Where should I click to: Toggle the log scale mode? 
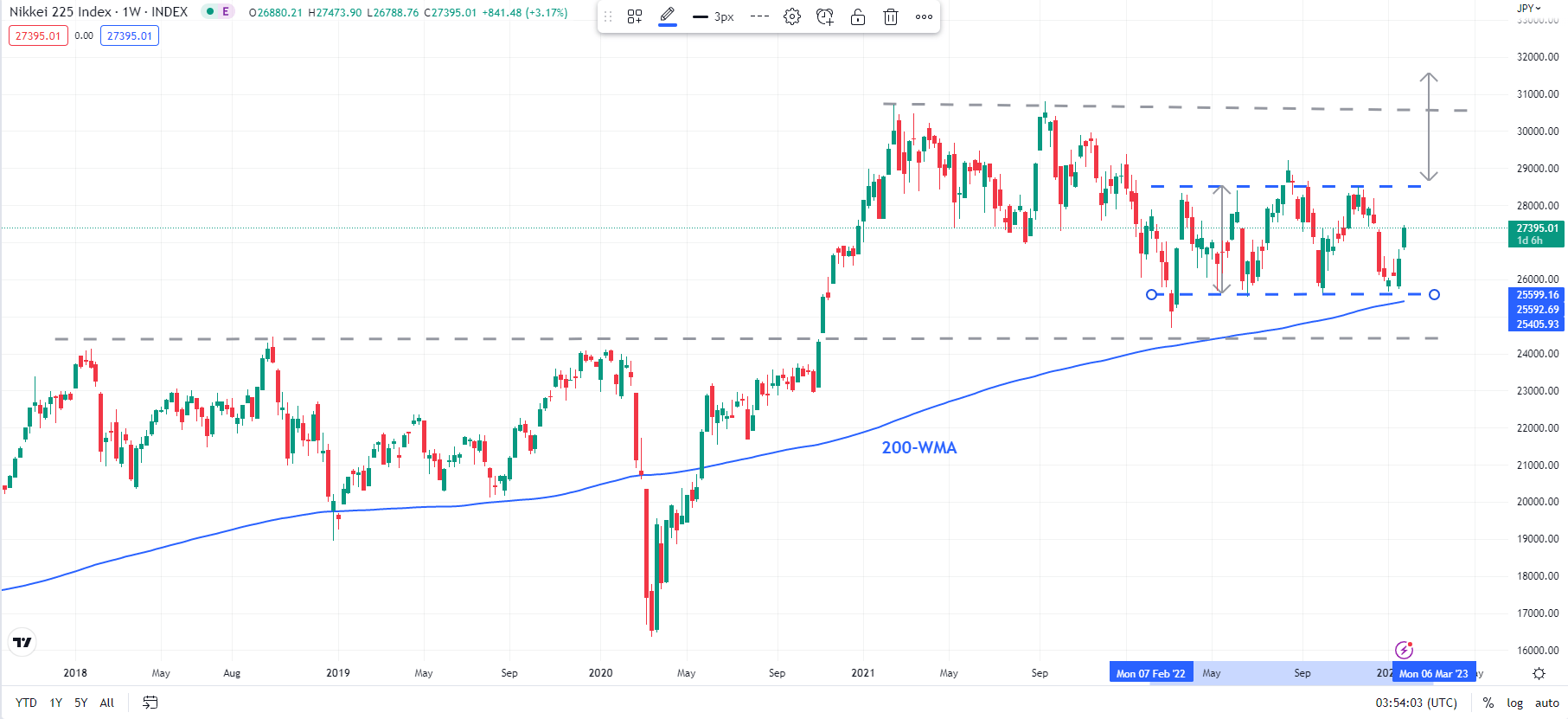pos(1515,703)
